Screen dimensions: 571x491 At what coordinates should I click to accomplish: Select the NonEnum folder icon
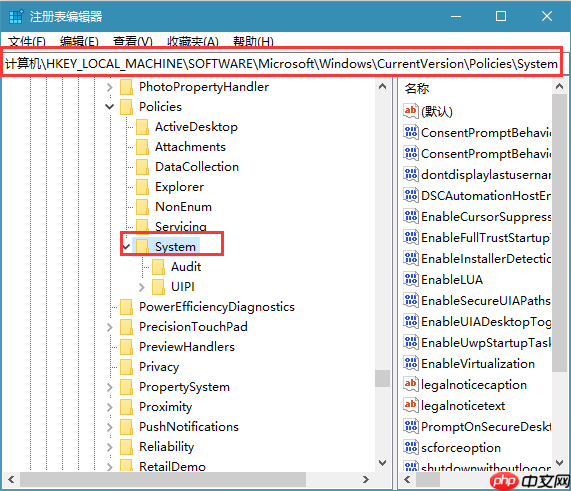pyautogui.click(x=142, y=207)
